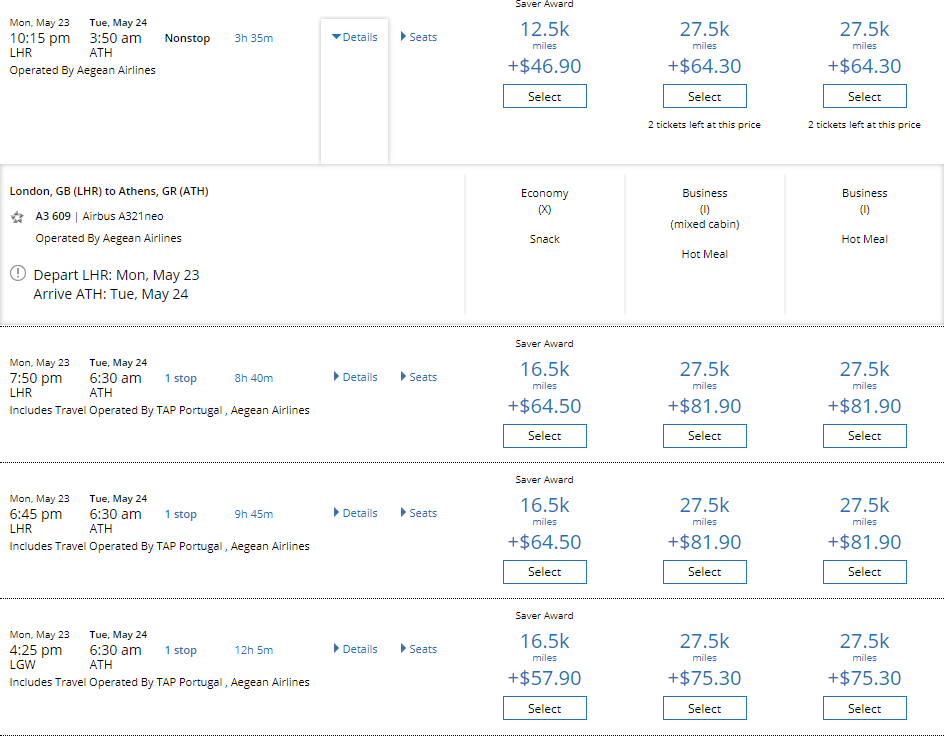Open Seats for the 10:15 pm nonstop flight
The image size is (944, 736).
(419, 37)
